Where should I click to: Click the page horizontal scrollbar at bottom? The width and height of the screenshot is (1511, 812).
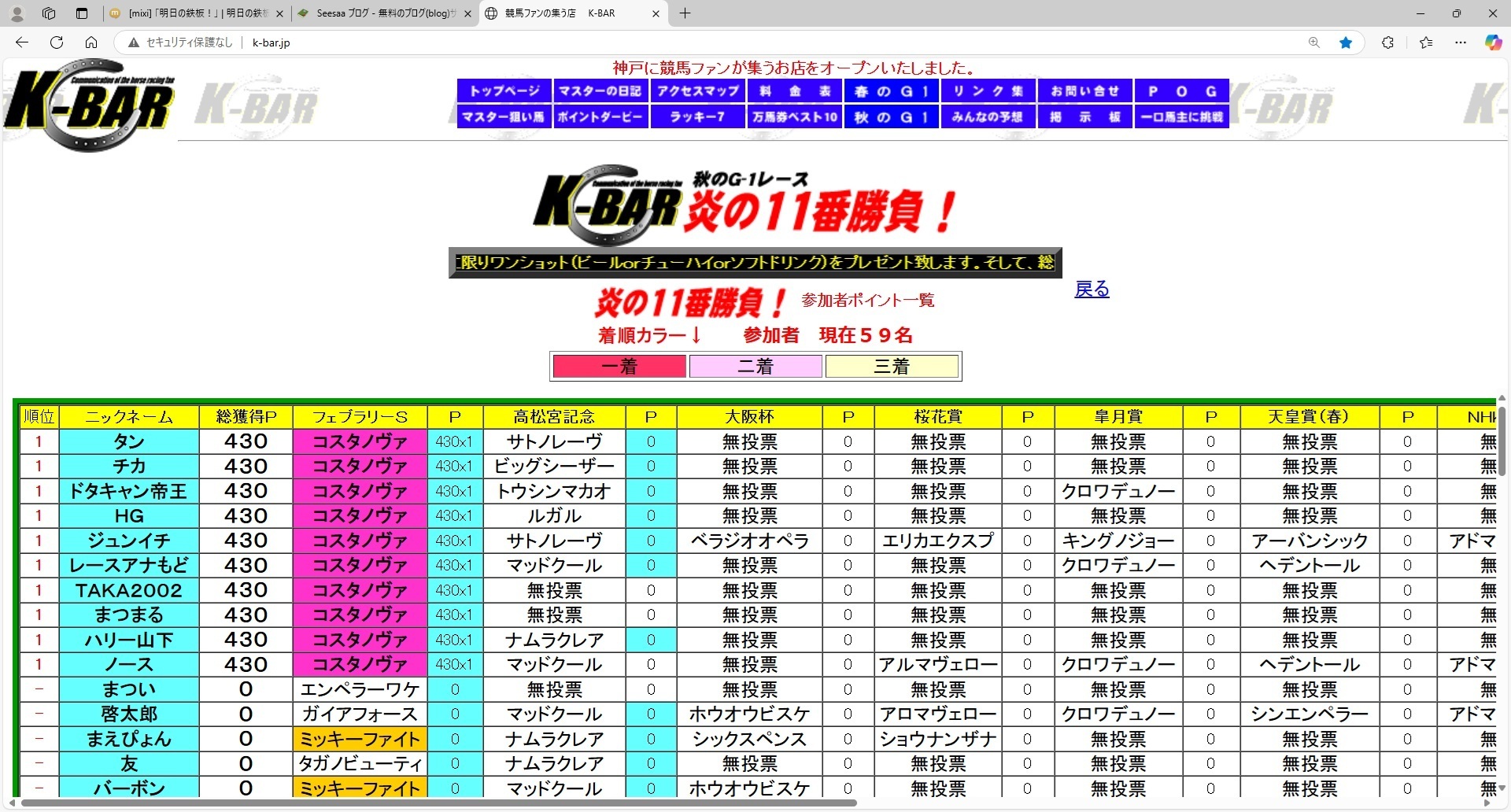(438, 803)
